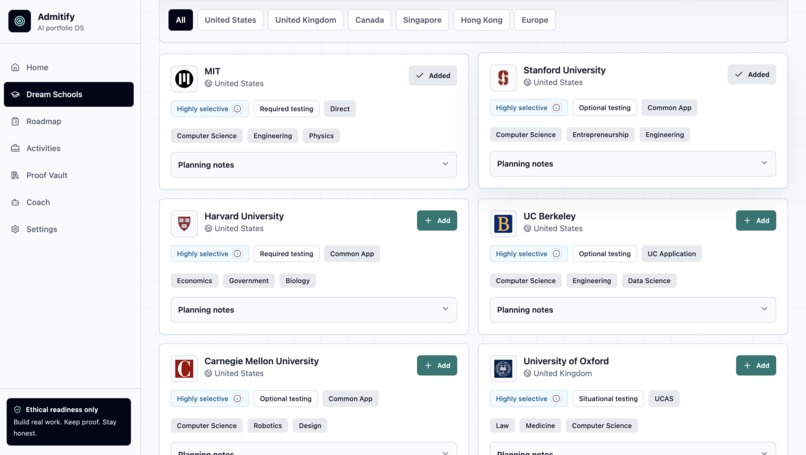The height and width of the screenshot is (455, 806).
Task: Open Harvard's Highly selective info icon
Action: pyautogui.click(x=237, y=254)
